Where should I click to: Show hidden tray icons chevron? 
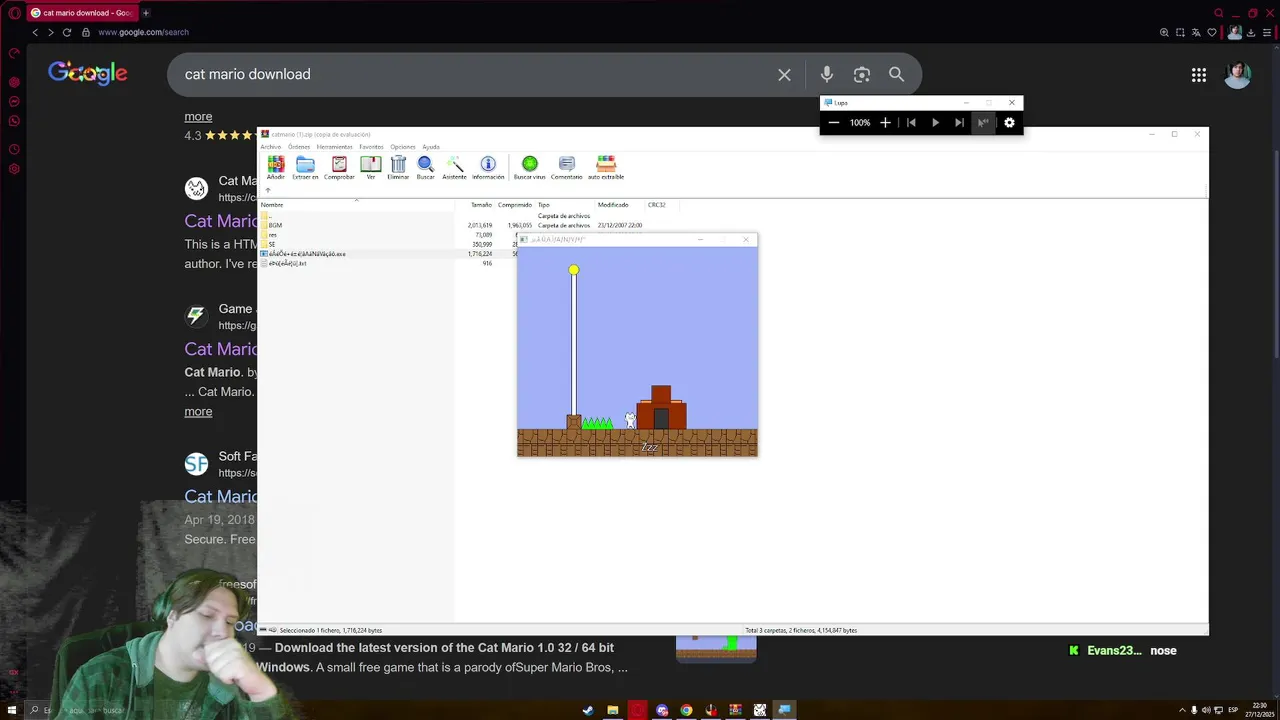coord(1182,710)
